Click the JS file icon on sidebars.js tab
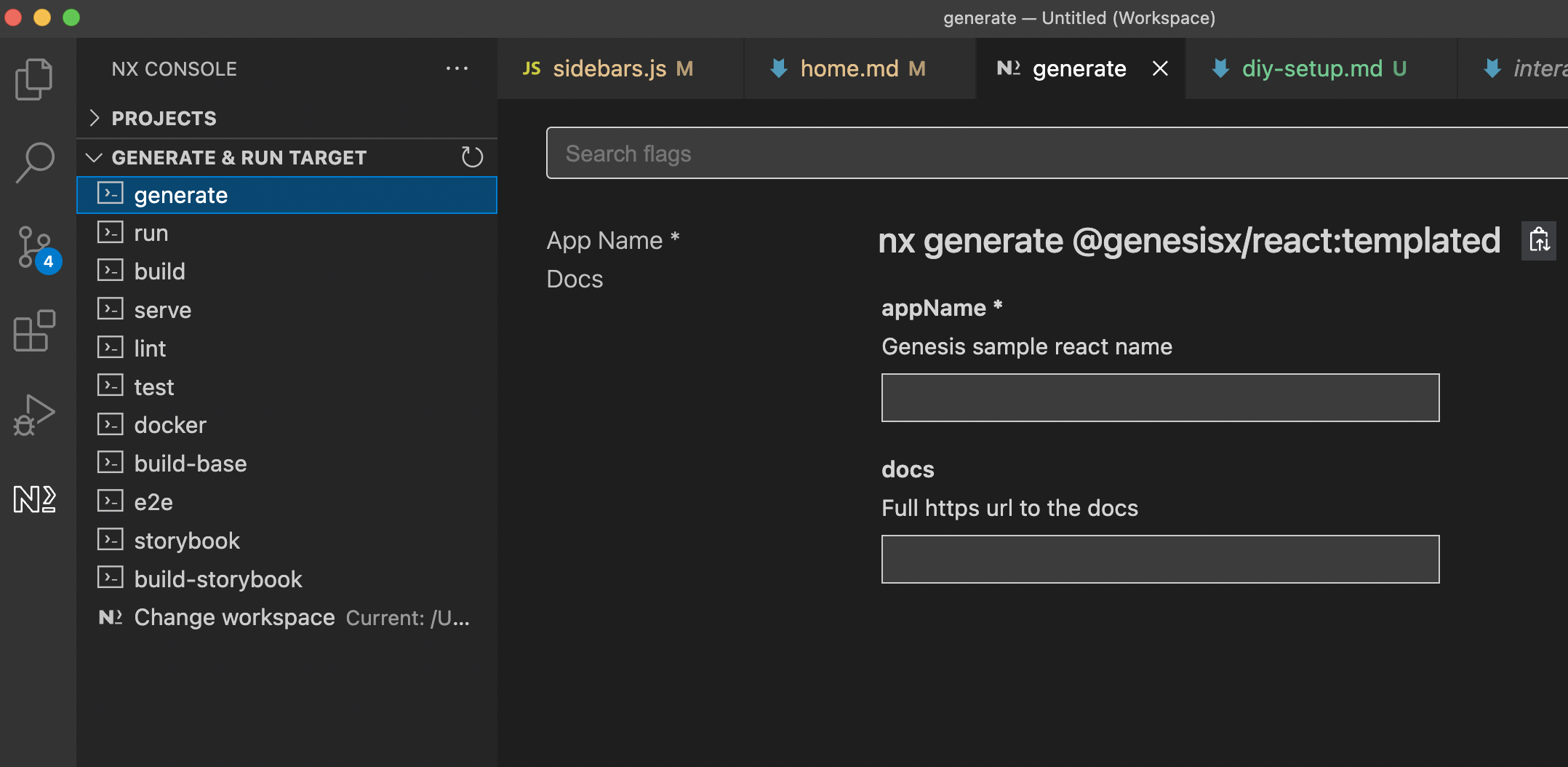Image resolution: width=1568 pixels, height=767 pixels. [x=532, y=68]
